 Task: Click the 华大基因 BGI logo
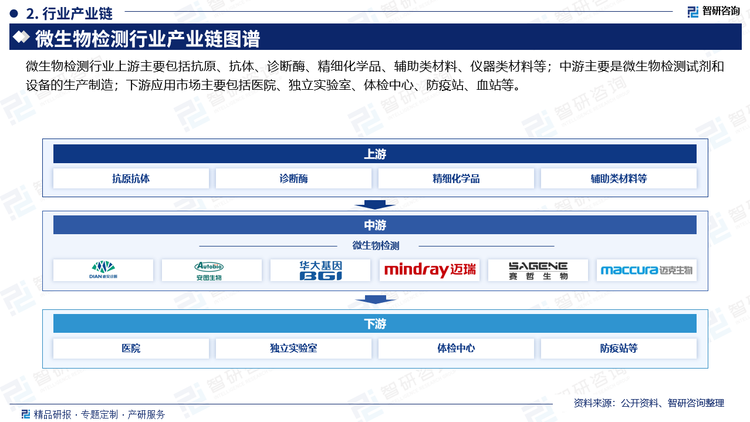pos(320,270)
